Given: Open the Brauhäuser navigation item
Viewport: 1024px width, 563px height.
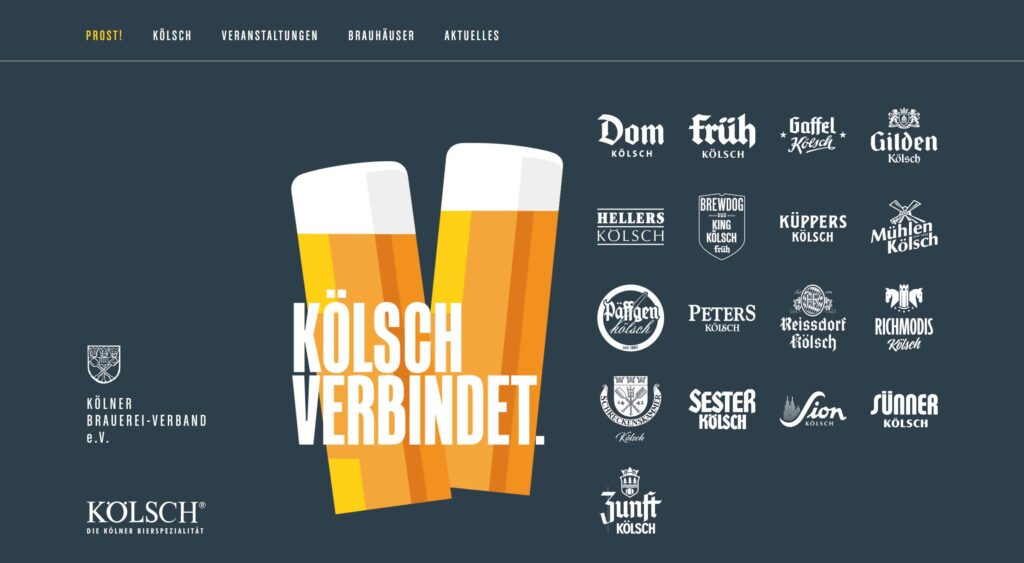Looking at the screenshot, I should point(381,35).
